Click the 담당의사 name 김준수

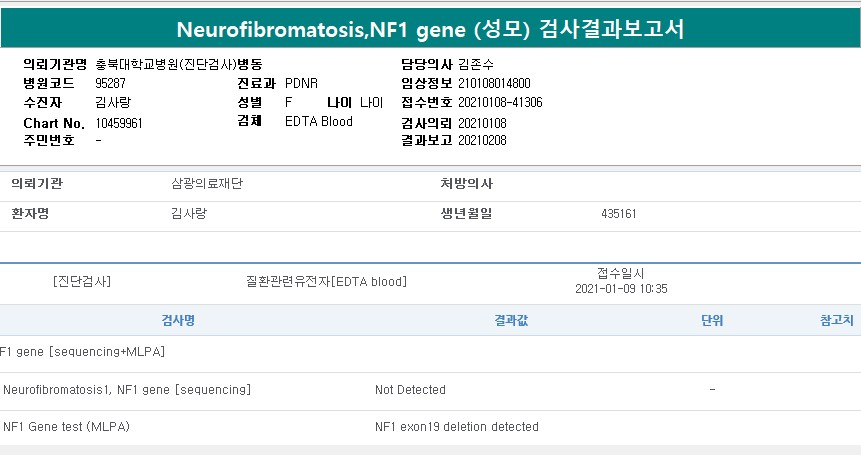474,65
